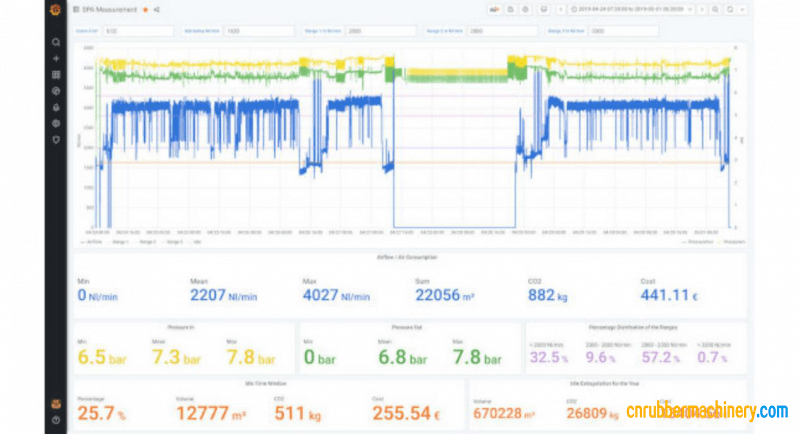Expand the refresh interval dropdown arrow
Screen dimensions: 800x434
click(741, 10)
